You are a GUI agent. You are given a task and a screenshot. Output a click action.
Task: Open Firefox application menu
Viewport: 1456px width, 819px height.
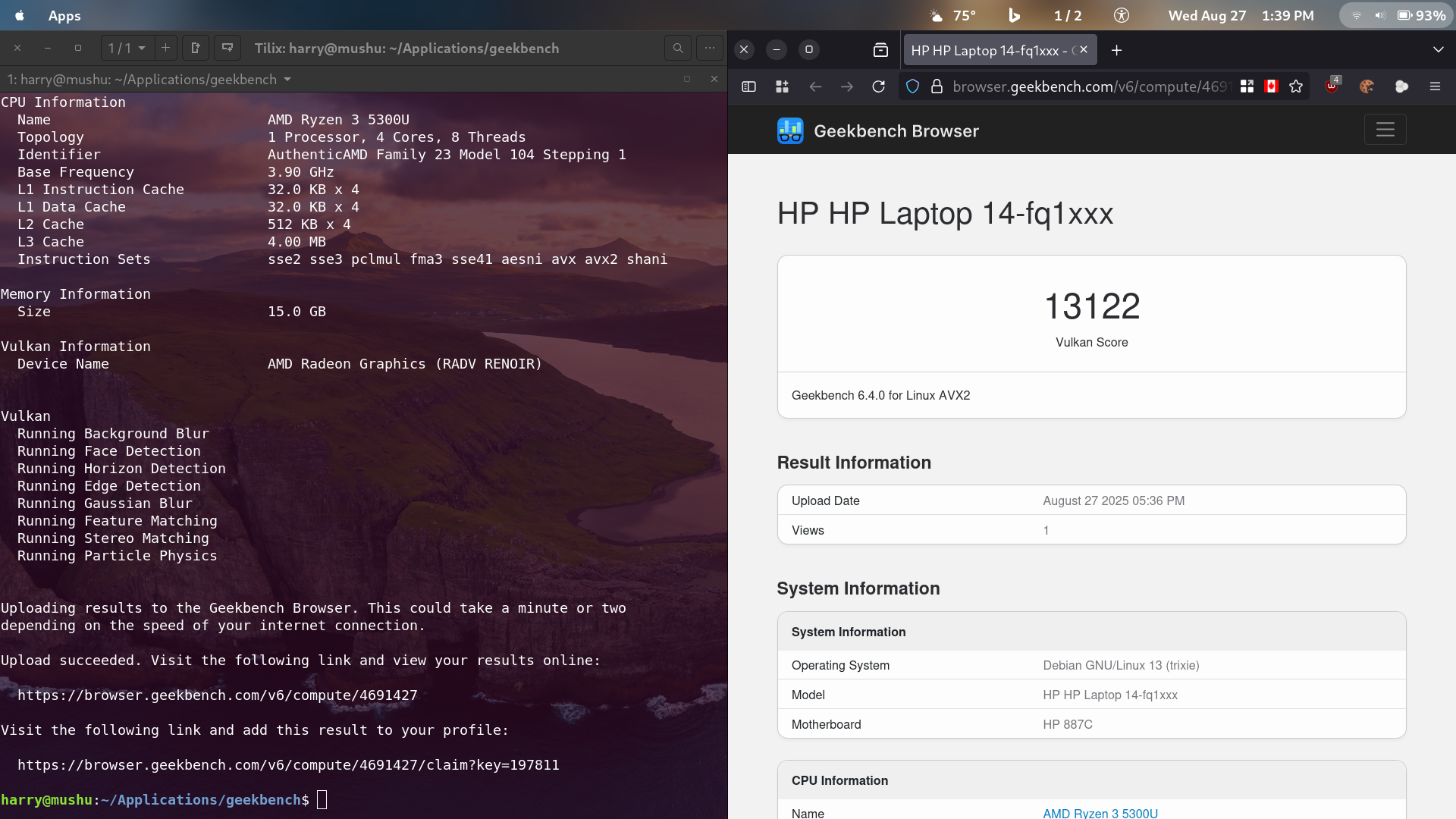pos(1435,87)
